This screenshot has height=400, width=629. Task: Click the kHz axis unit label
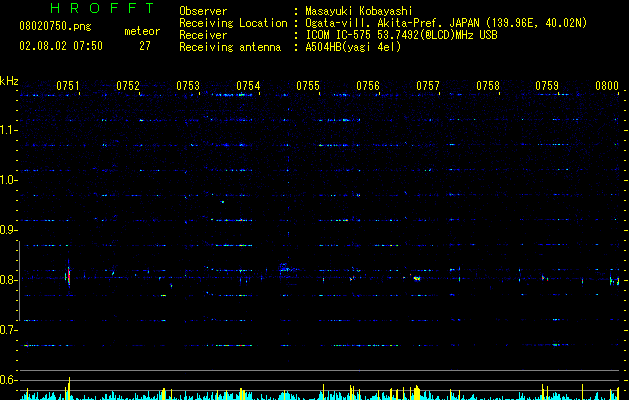[x=9, y=81]
